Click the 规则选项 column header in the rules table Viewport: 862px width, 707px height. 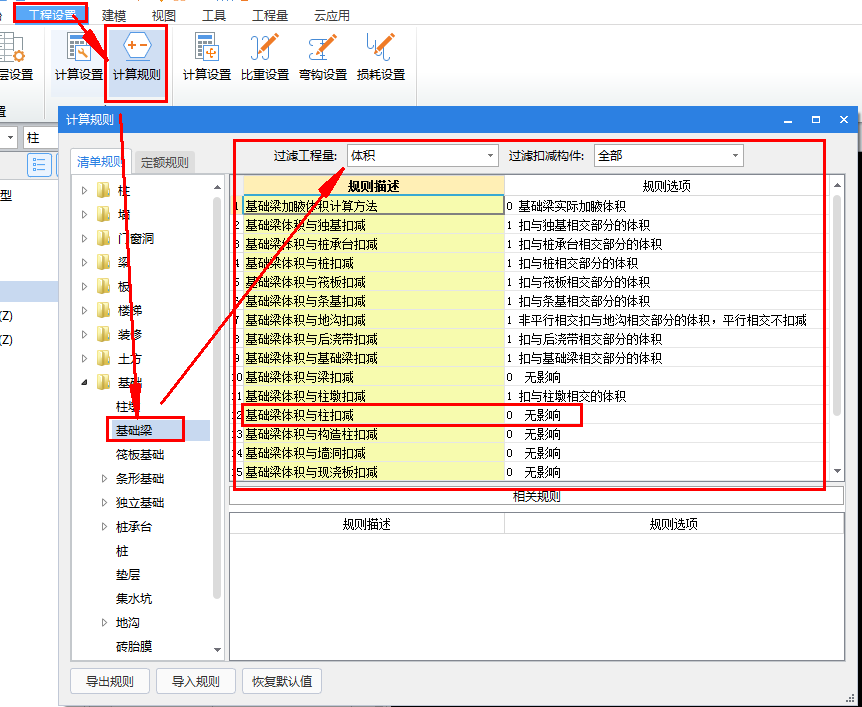[666, 186]
